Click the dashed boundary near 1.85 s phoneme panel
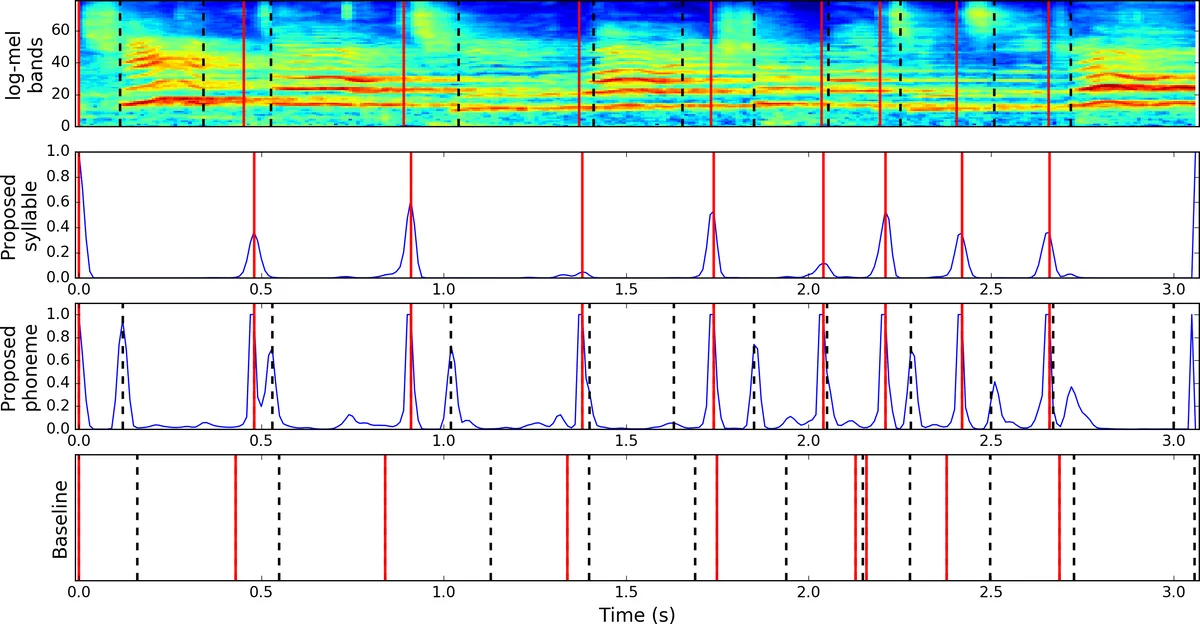 click(x=752, y=365)
